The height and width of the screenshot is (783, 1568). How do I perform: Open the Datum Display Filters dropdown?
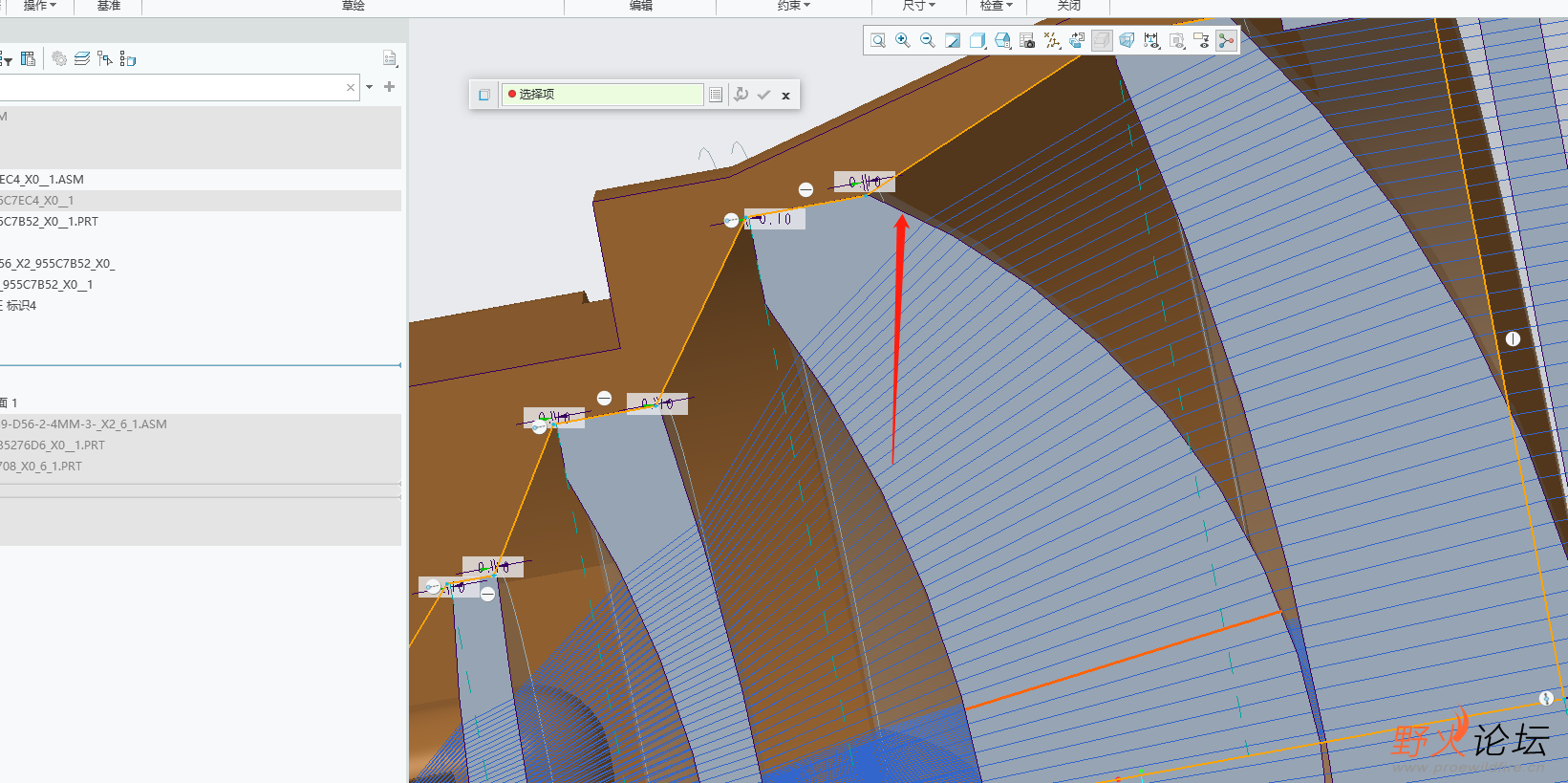click(1052, 40)
